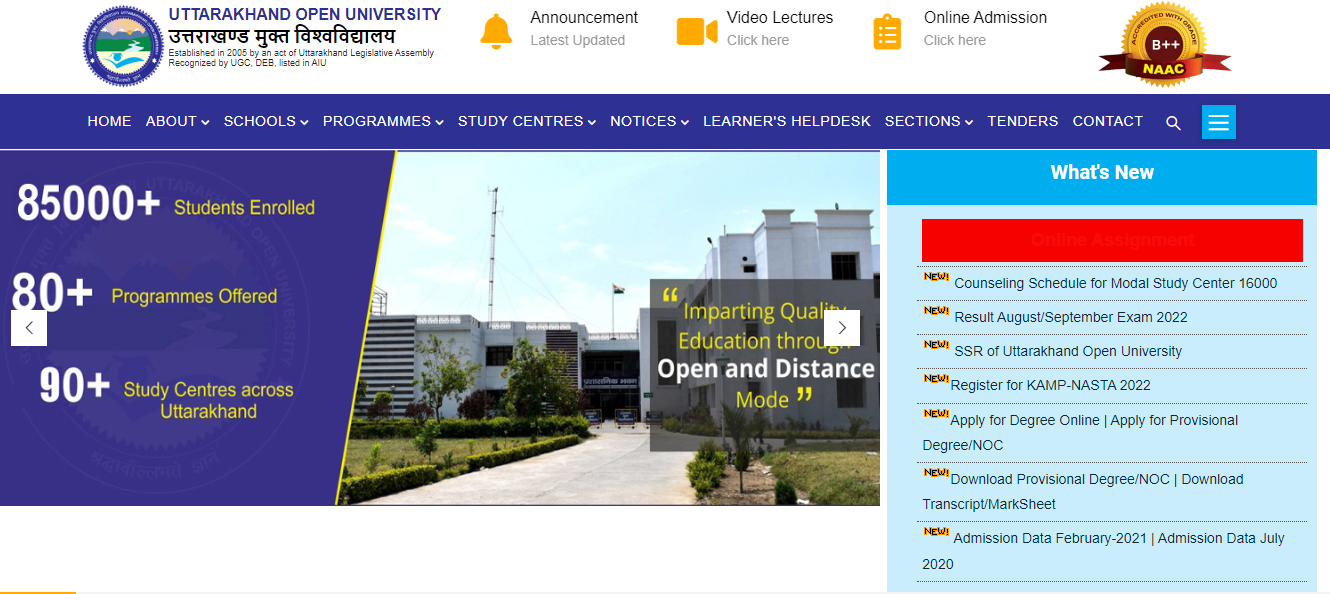Viewport: 1330px width, 594px height.
Task: Click NEW badge beside Register for KAMP-NASTA
Action: point(936,378)
